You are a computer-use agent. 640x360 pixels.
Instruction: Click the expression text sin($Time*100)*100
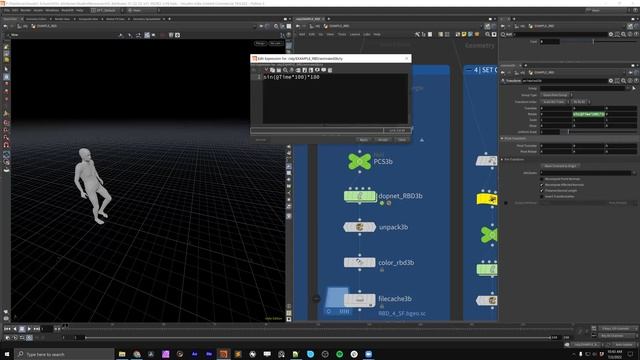(291, 77)
